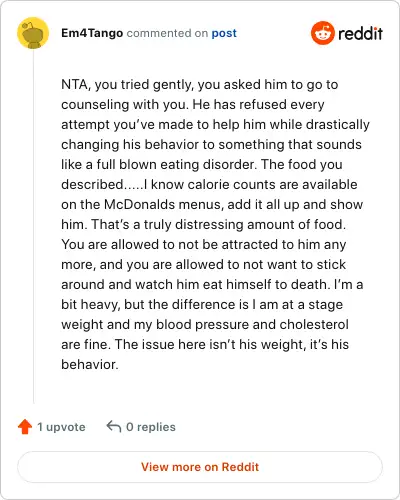Click Em4Tango's yellow Snoo avatar
Screen dimensions: 400x500
33,33
